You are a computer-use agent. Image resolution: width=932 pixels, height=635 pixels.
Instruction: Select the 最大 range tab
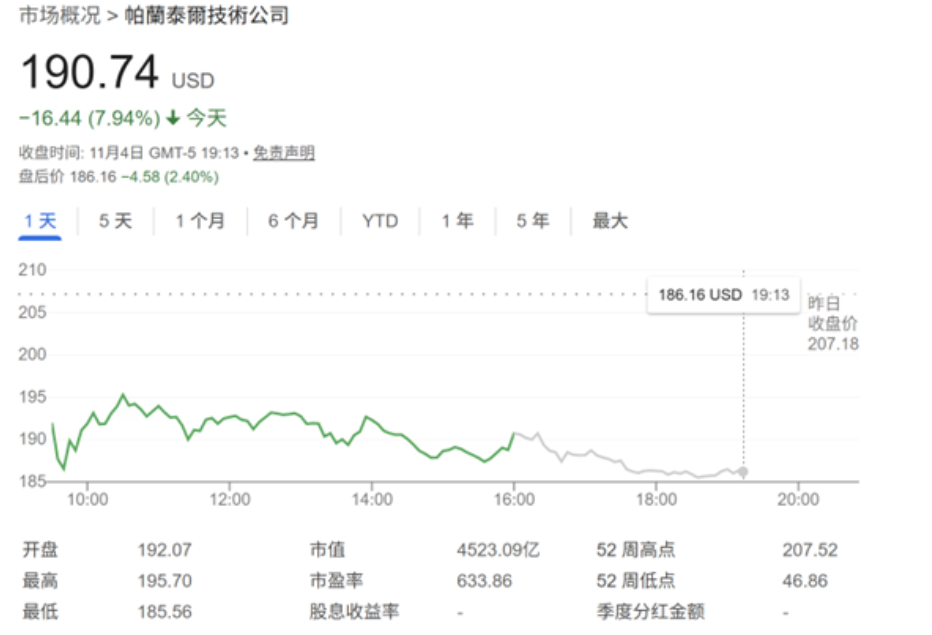pyautogui.click(x=610, y=221)
